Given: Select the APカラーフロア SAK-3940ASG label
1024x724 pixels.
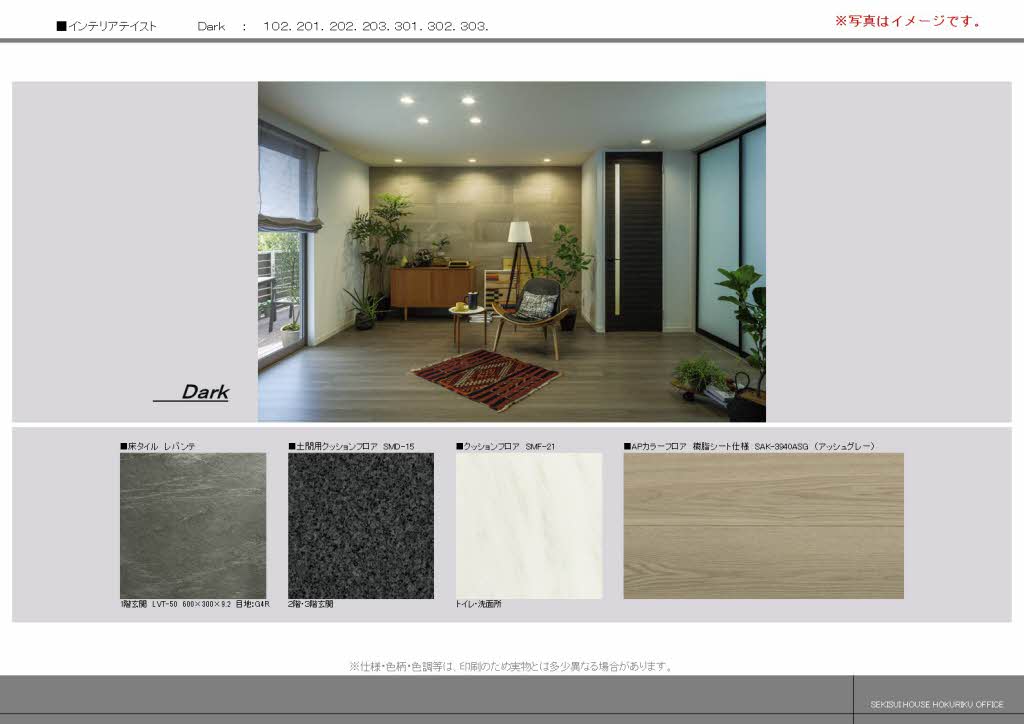Looking at the screenshot, I should tap(749, 446).
